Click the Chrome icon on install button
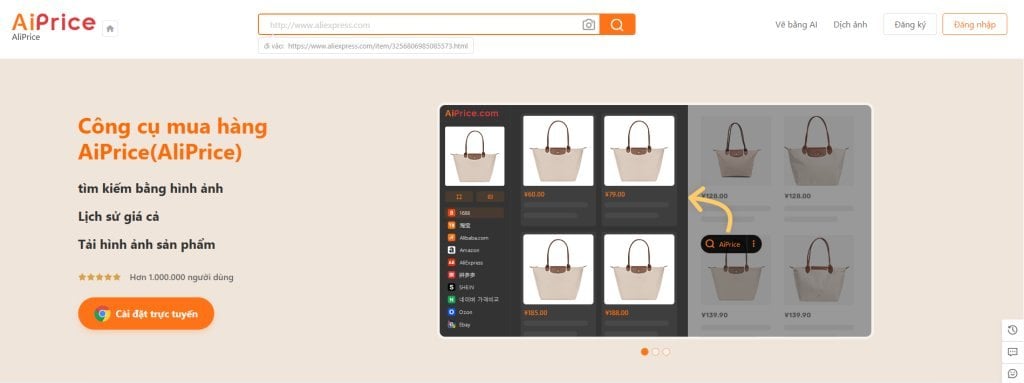The width and height of the screenshot is (1024, 383). [102, 314]
